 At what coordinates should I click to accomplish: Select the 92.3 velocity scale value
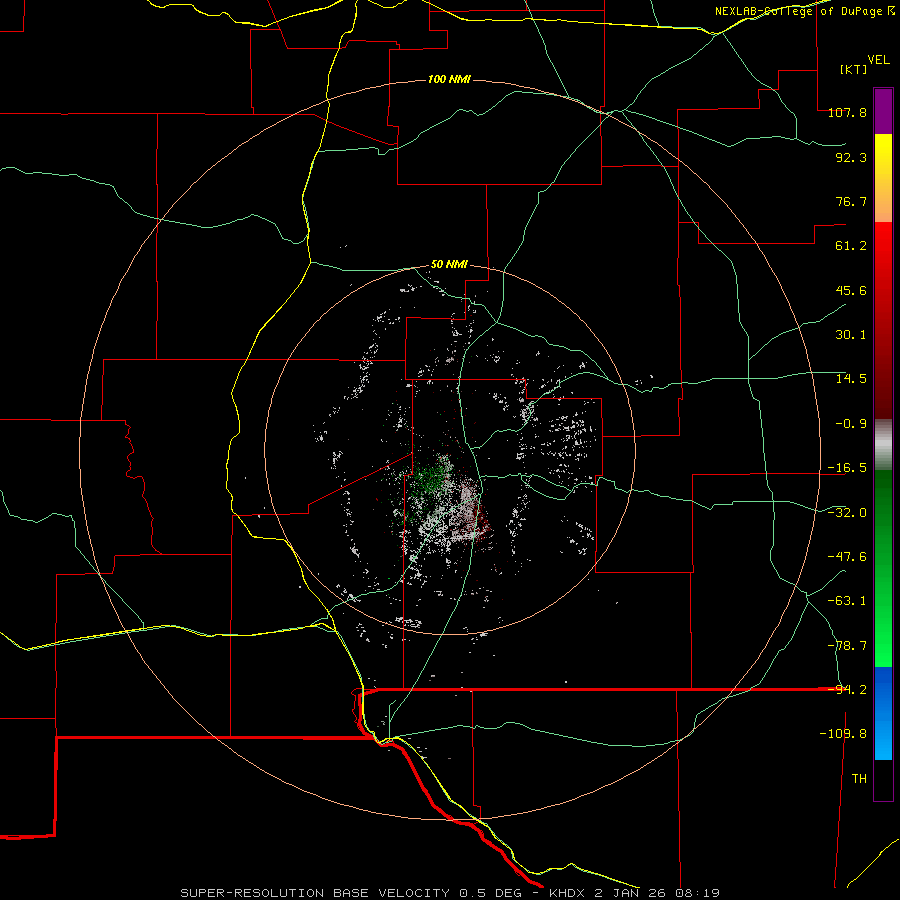point(851,157)
